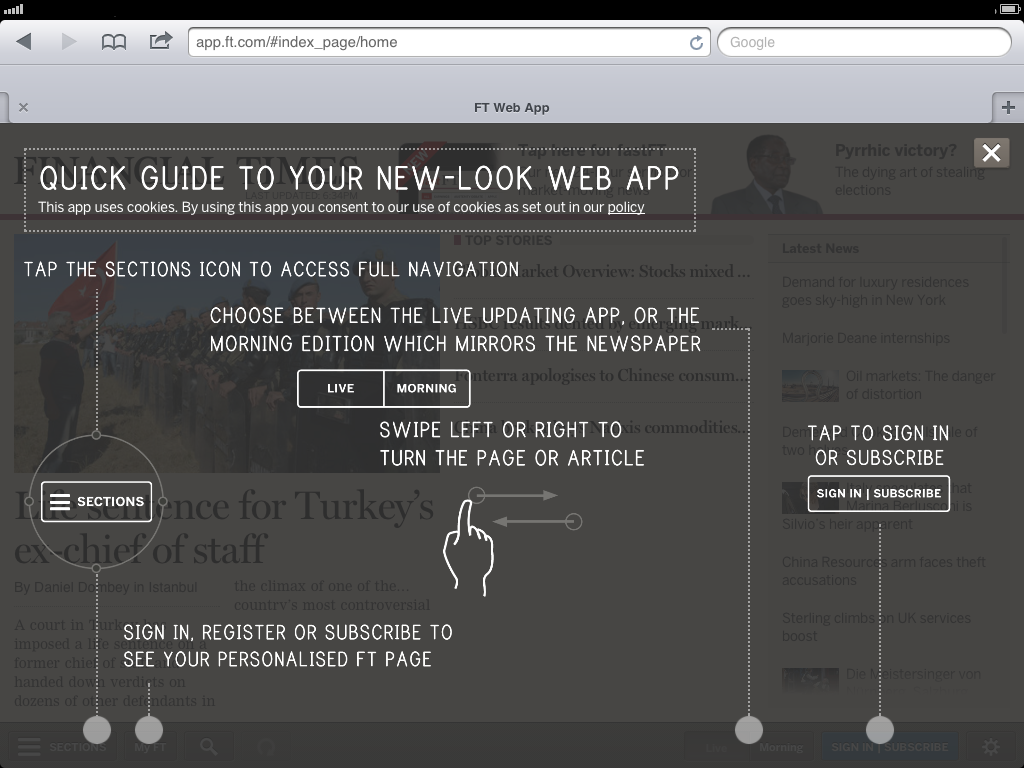
Task: Switch to Morning in bottom bar
Action: click(x=780, y=747)
